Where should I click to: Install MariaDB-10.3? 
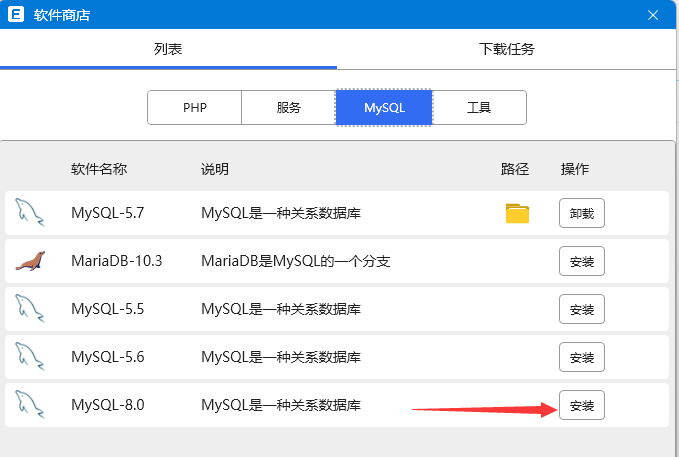click(x=581, y=261)
